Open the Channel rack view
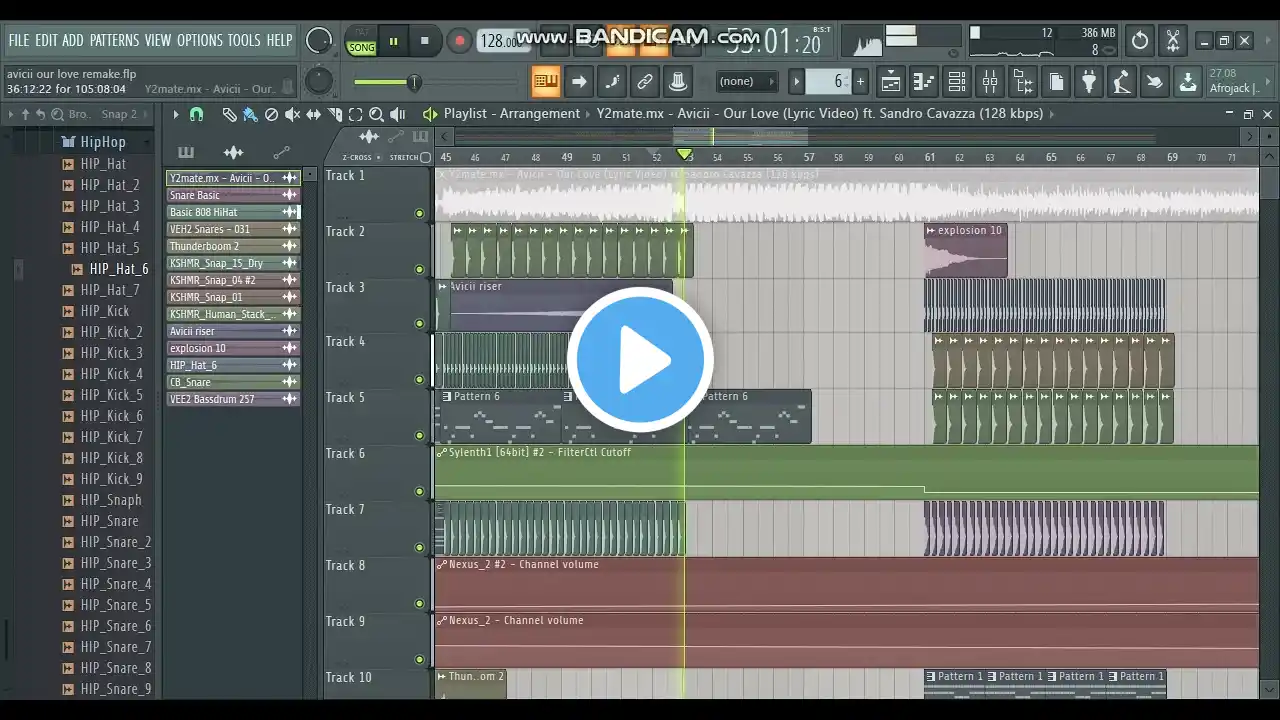Image resolution: width=1280 pixels, height=720 pixels. click(x=957, y=82)
